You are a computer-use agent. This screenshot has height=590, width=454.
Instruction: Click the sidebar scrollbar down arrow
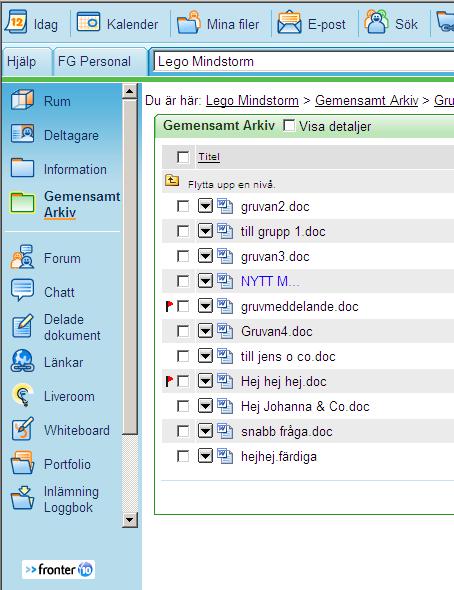(x=129, y=520)
